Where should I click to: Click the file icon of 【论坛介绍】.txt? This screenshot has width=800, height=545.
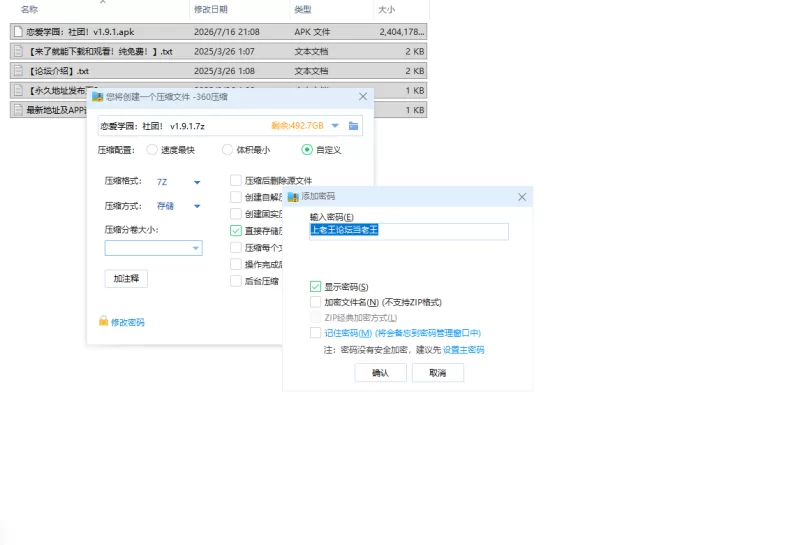click(18, 71)
